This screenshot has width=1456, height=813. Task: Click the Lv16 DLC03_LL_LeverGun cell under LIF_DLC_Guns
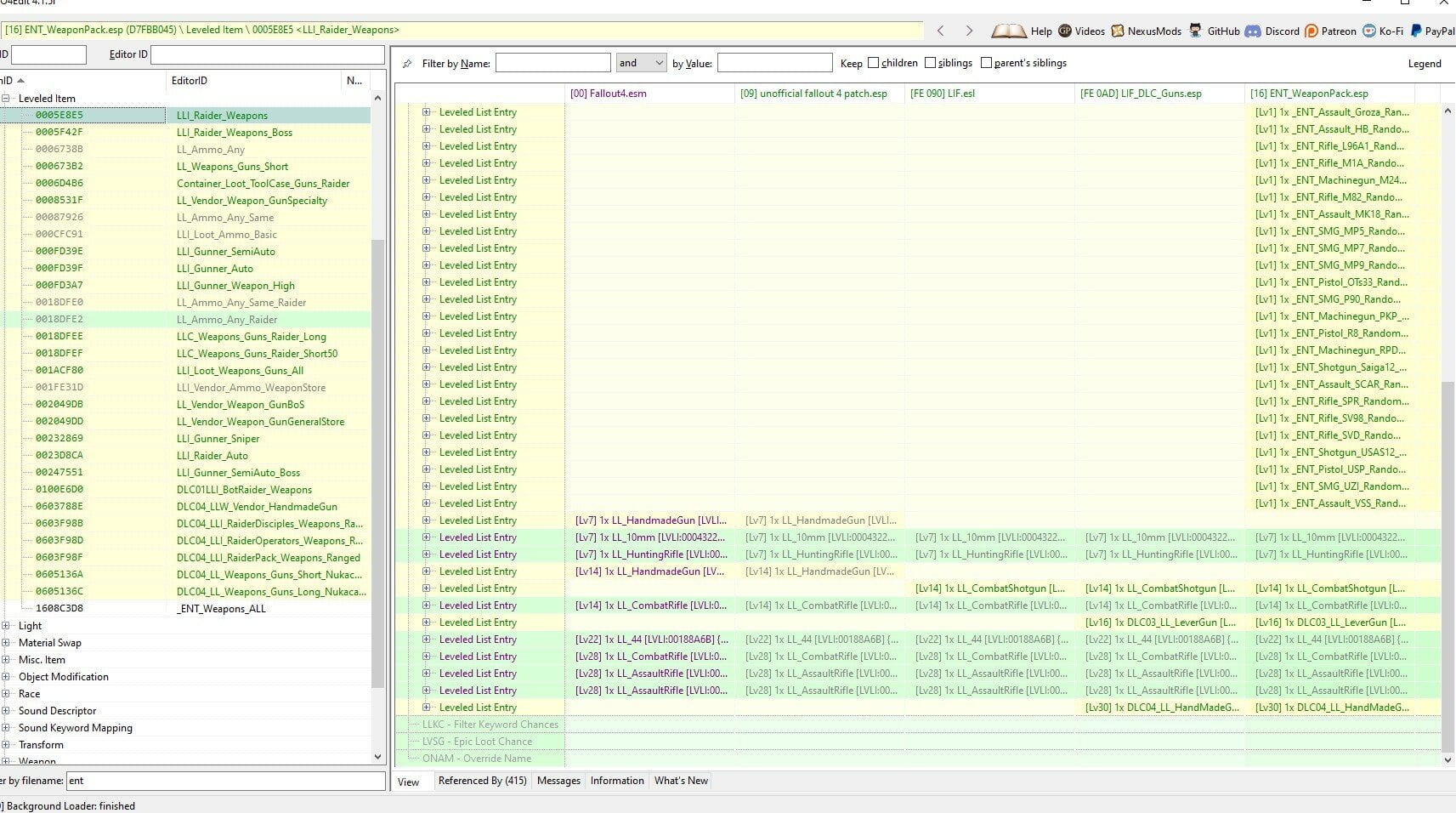tap(1159, 623)
